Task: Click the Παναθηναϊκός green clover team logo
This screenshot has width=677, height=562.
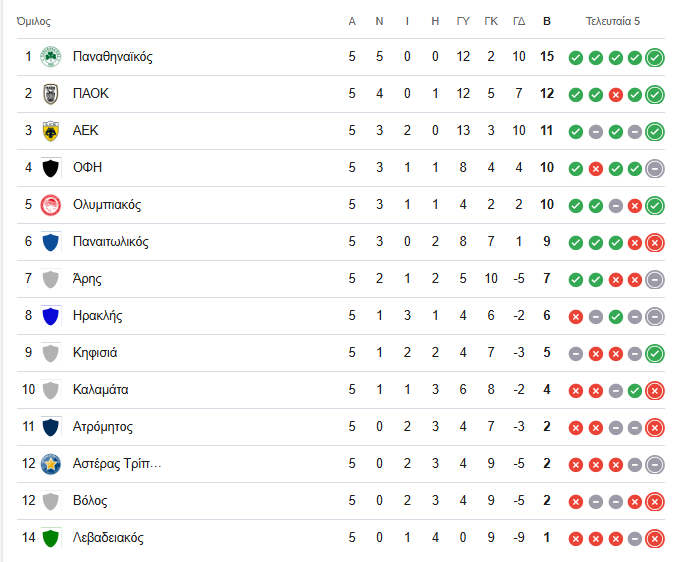Action: click(51, 57)
